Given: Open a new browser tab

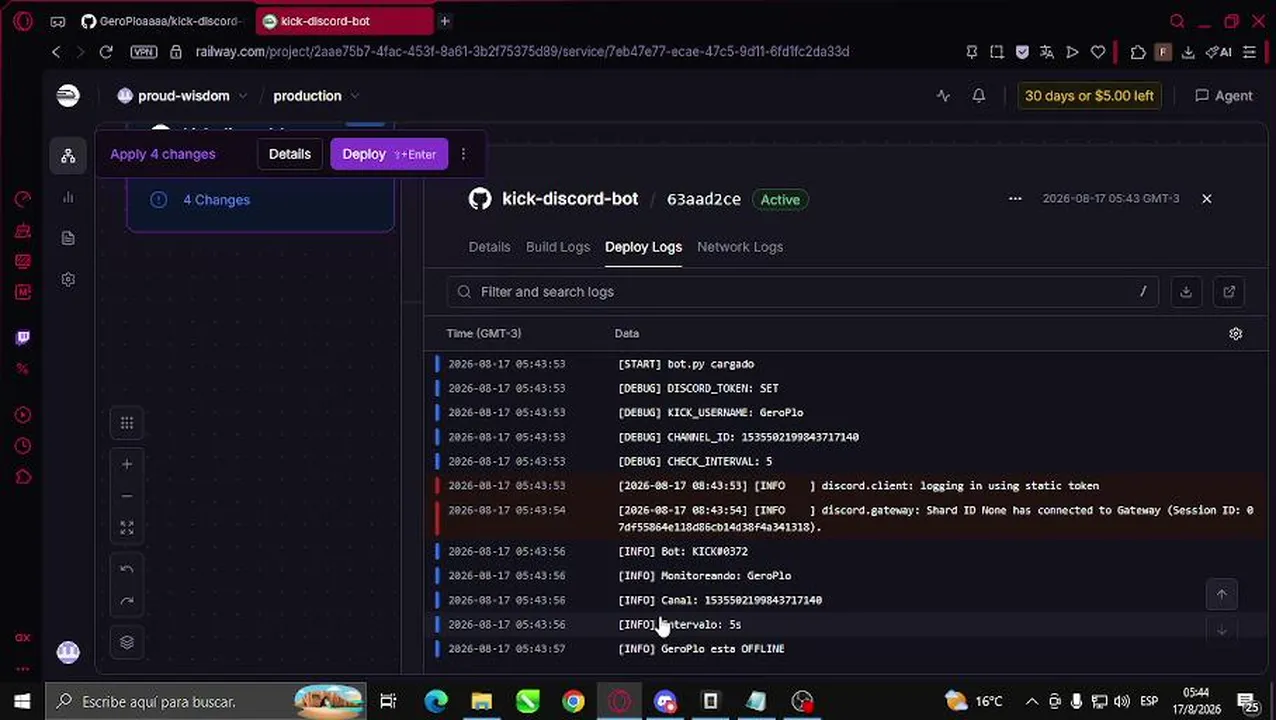Looking at the screenshot, I should click(445, 21).
